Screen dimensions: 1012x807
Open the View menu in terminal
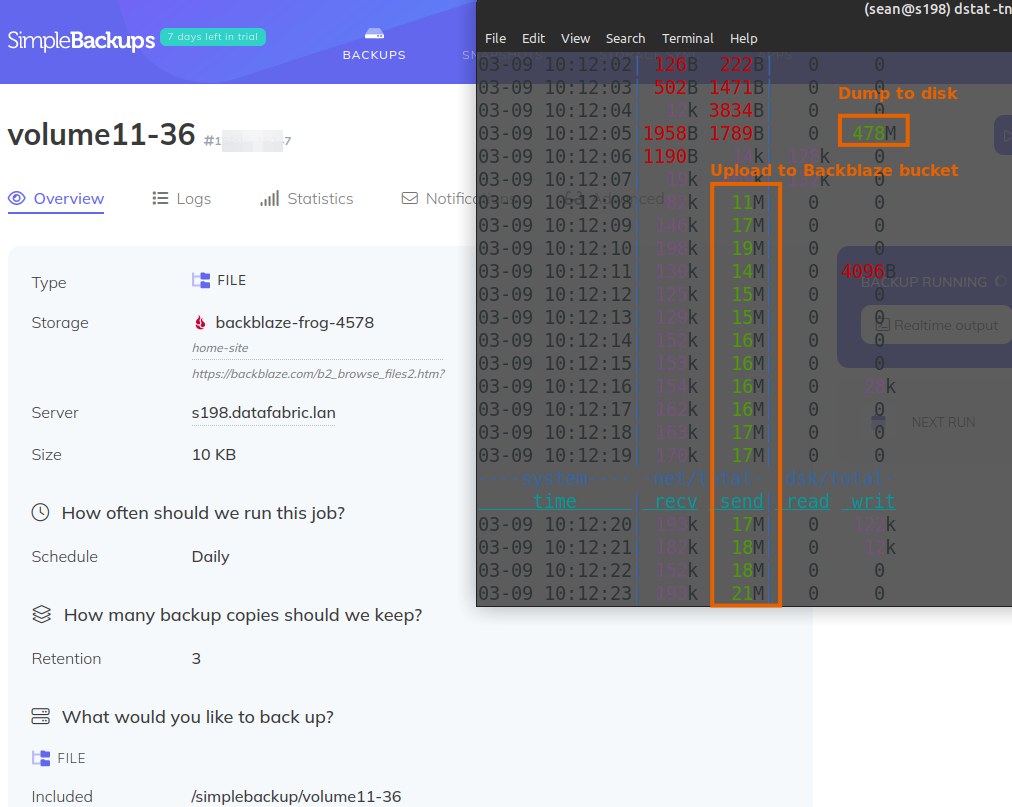pos(575,39)
